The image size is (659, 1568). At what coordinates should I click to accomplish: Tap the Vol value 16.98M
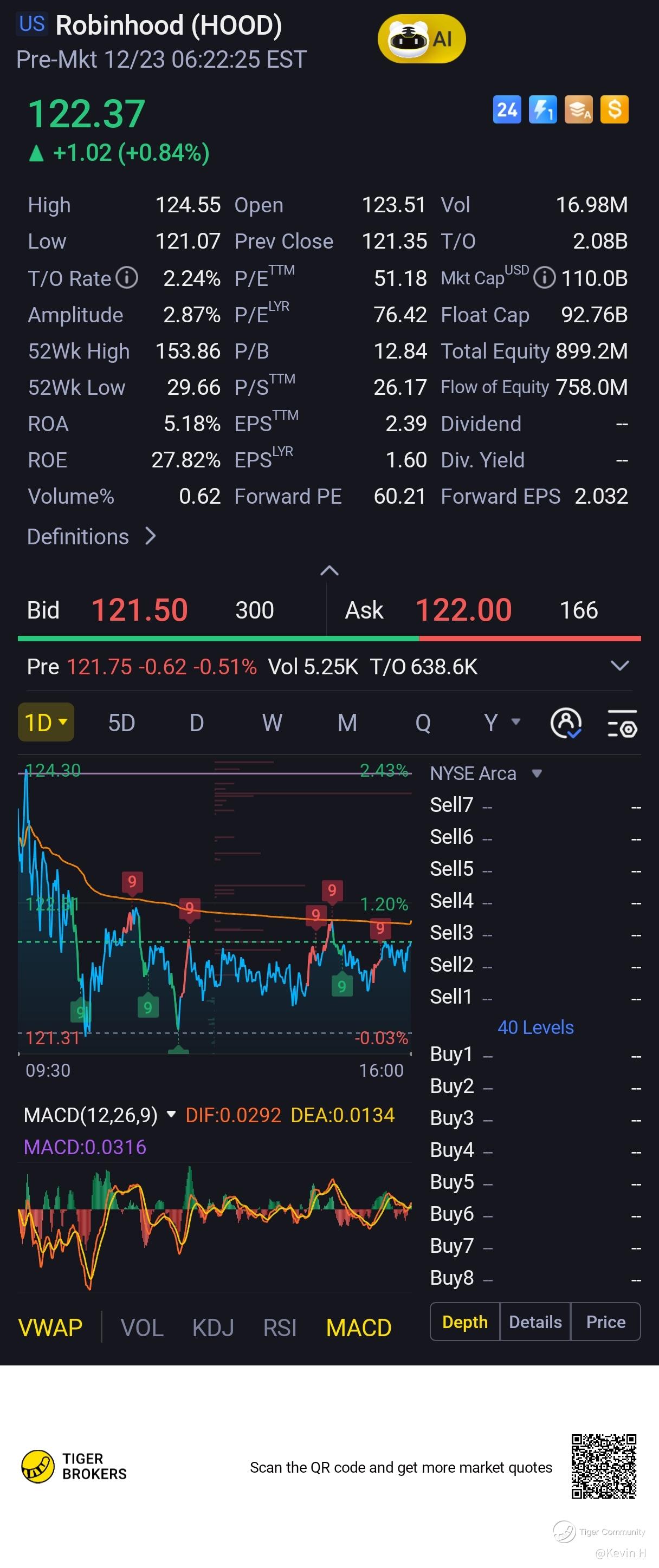point(591,205)
